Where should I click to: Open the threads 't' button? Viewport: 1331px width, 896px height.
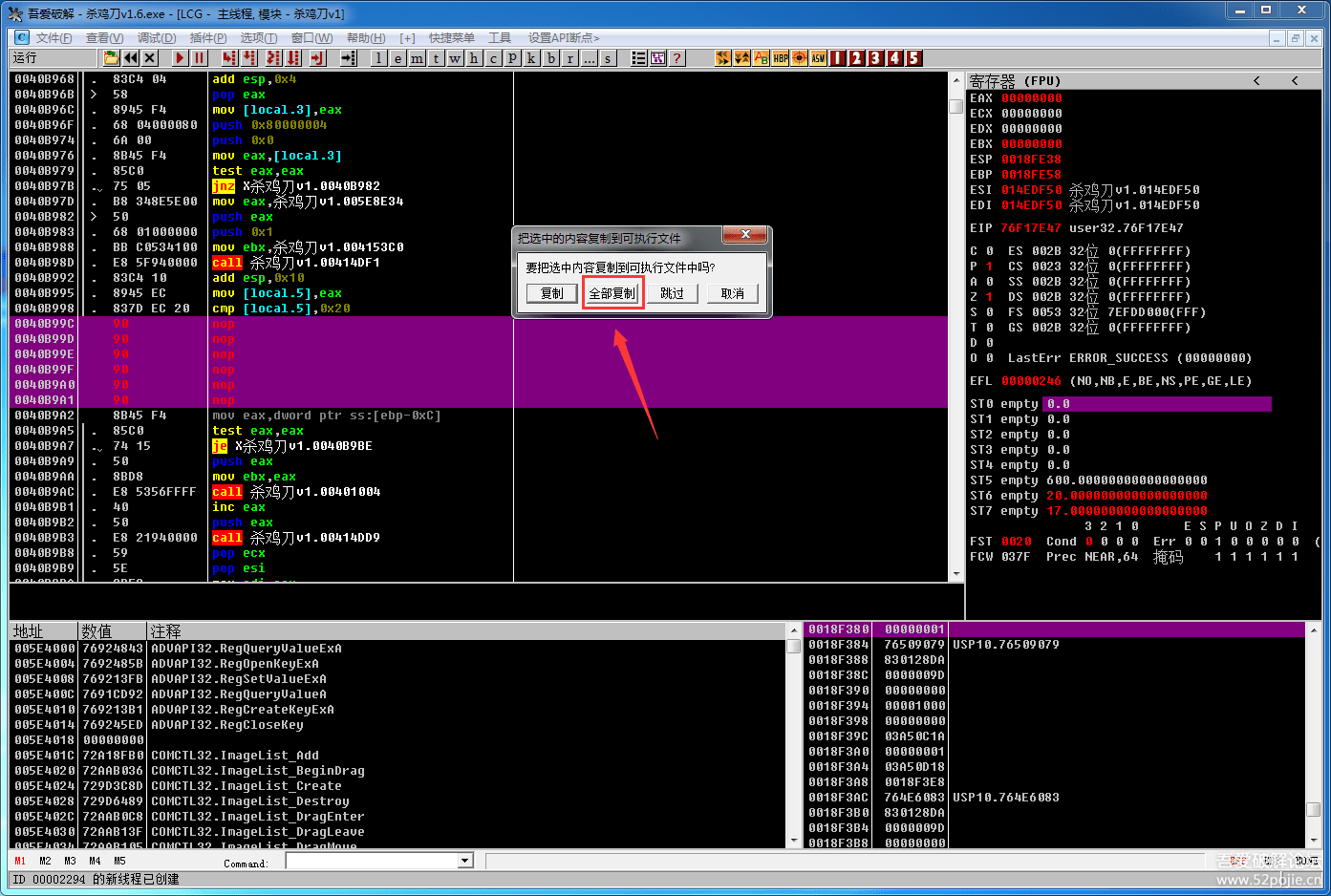point(437,58)
